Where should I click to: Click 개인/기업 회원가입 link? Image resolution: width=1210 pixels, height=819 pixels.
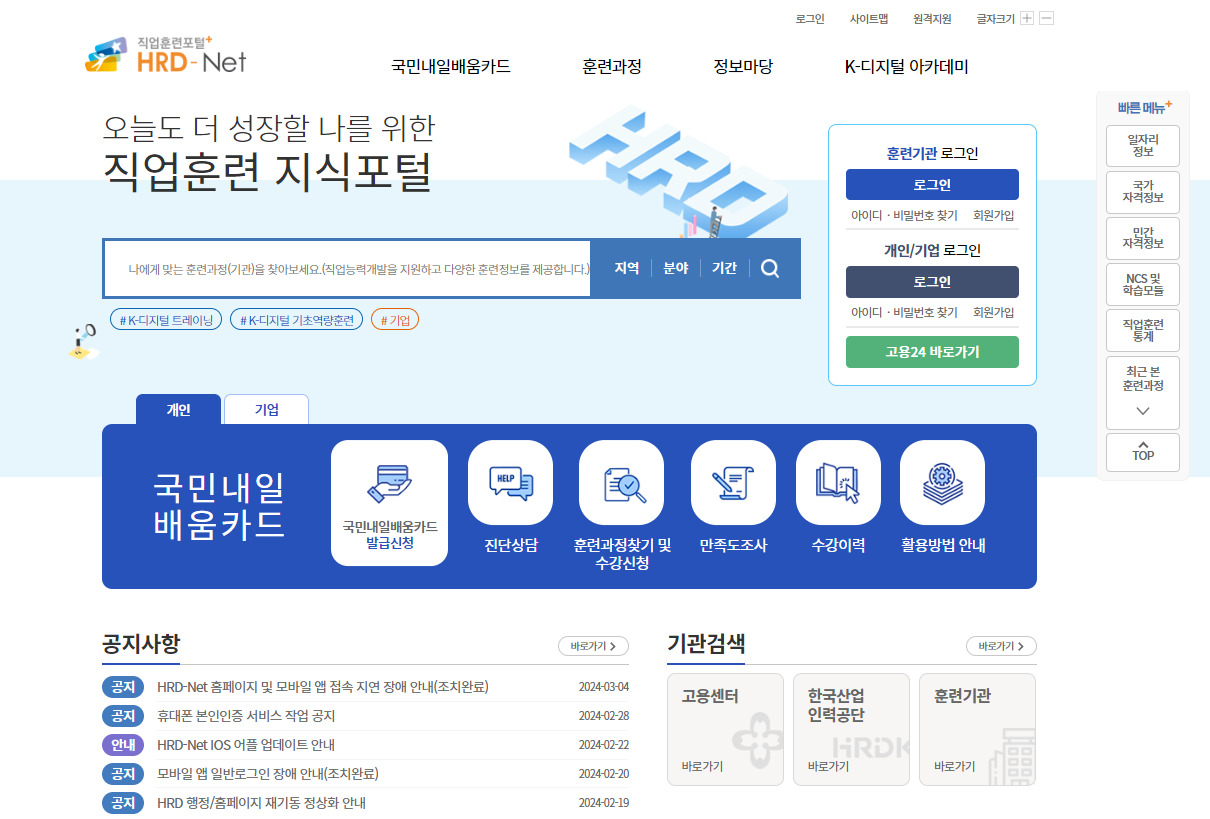tap(994, 313)
